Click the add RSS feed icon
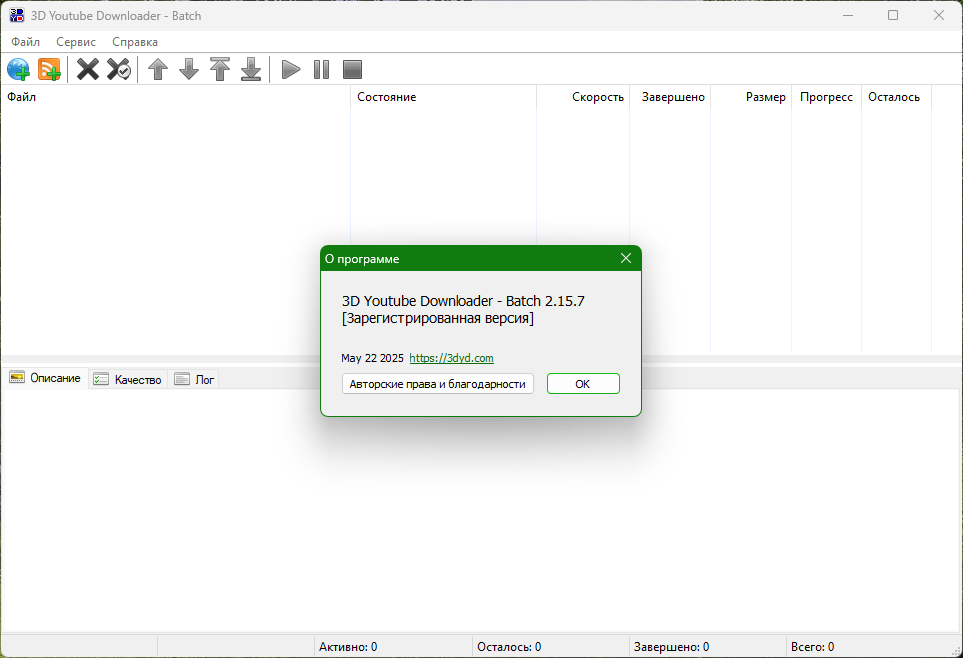Image resolution: width=963 pixels, height=658 pixels. click(x=49, y=69)
